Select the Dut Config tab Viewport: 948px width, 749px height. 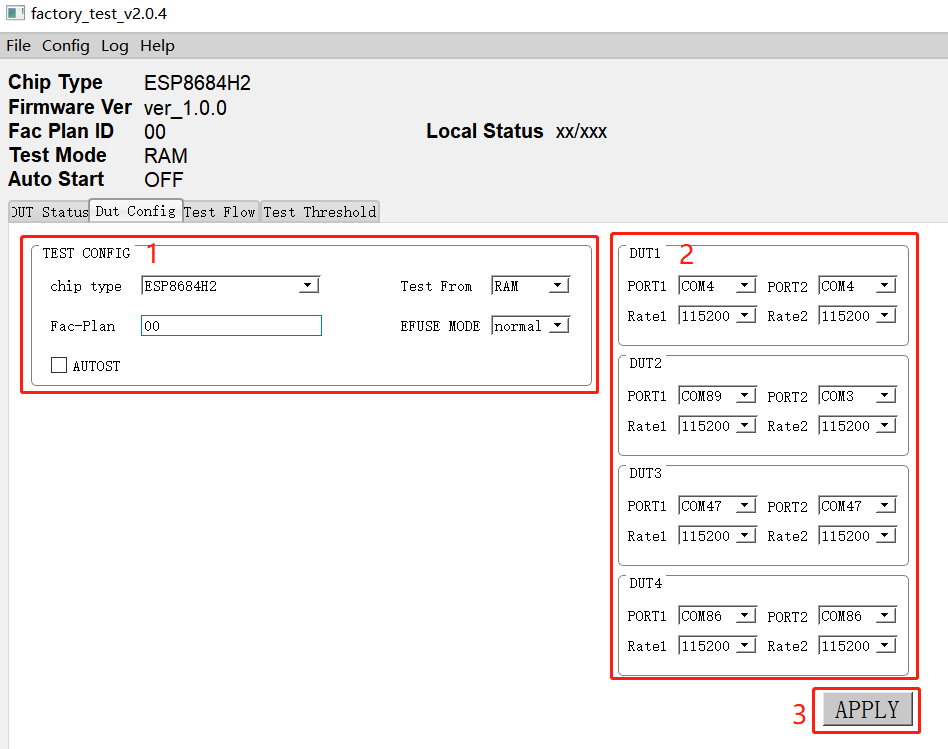[135, 211]
